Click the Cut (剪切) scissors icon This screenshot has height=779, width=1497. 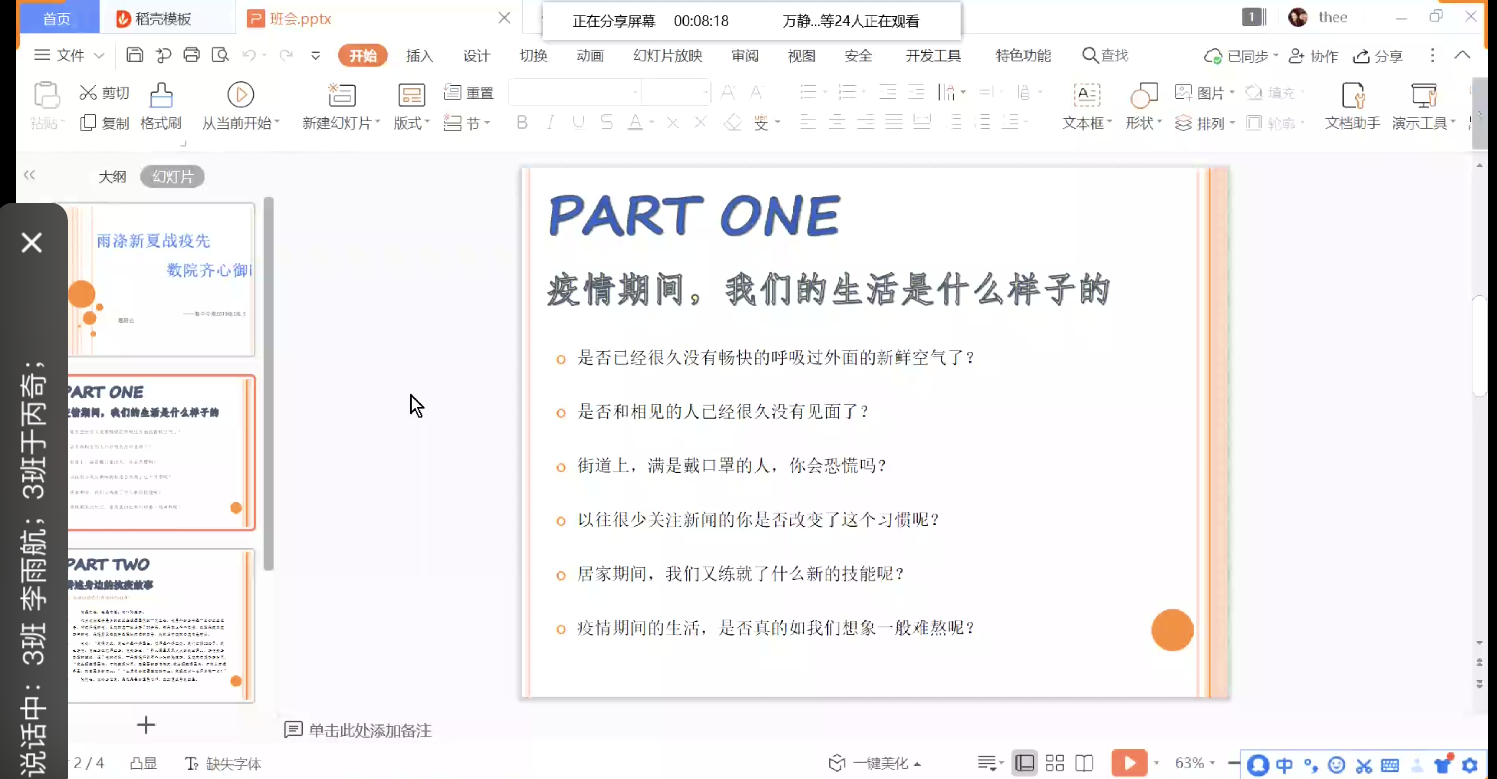click(89, 93)
